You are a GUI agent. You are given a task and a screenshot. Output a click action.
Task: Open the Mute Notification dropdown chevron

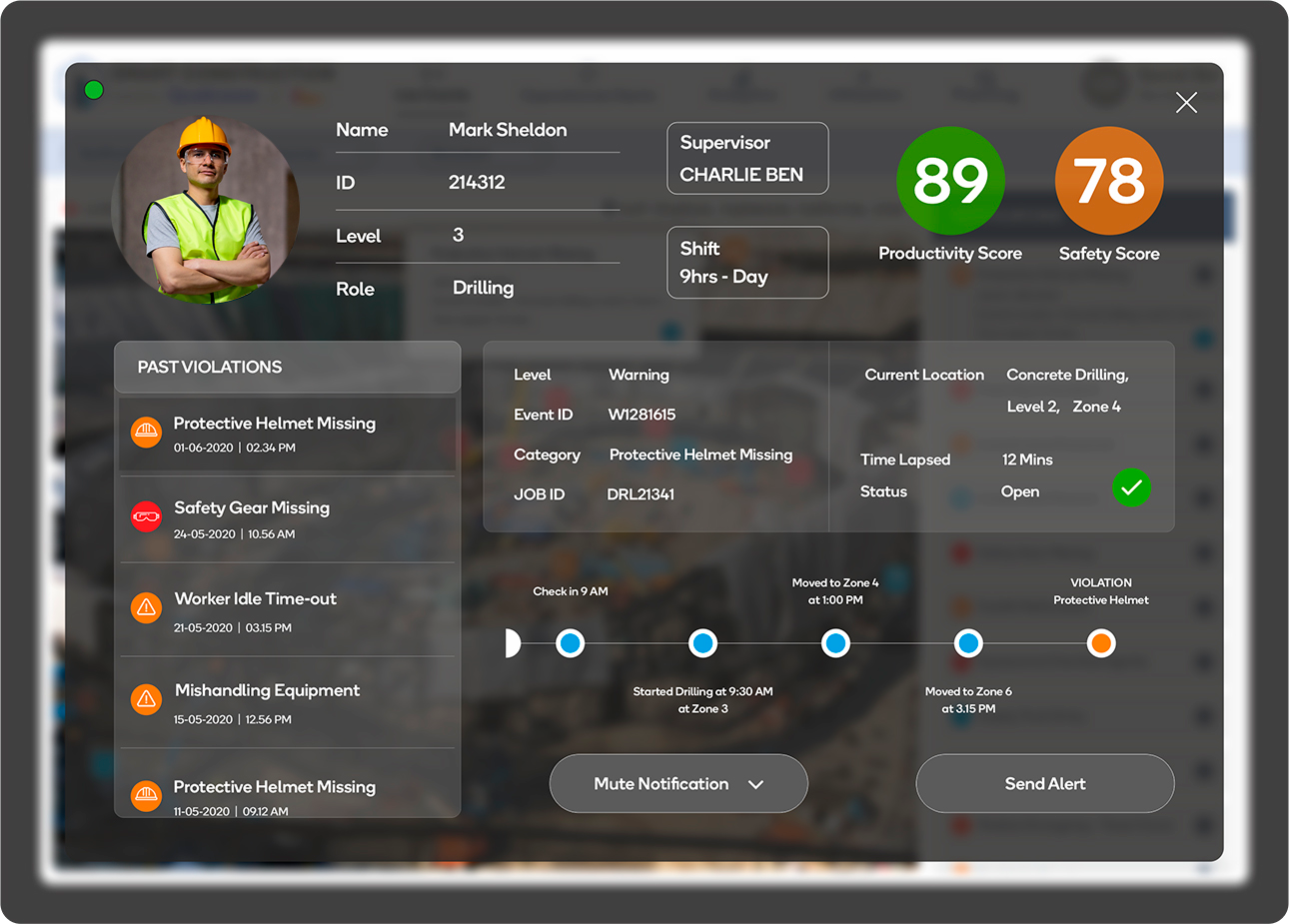[x=754, y=783]
